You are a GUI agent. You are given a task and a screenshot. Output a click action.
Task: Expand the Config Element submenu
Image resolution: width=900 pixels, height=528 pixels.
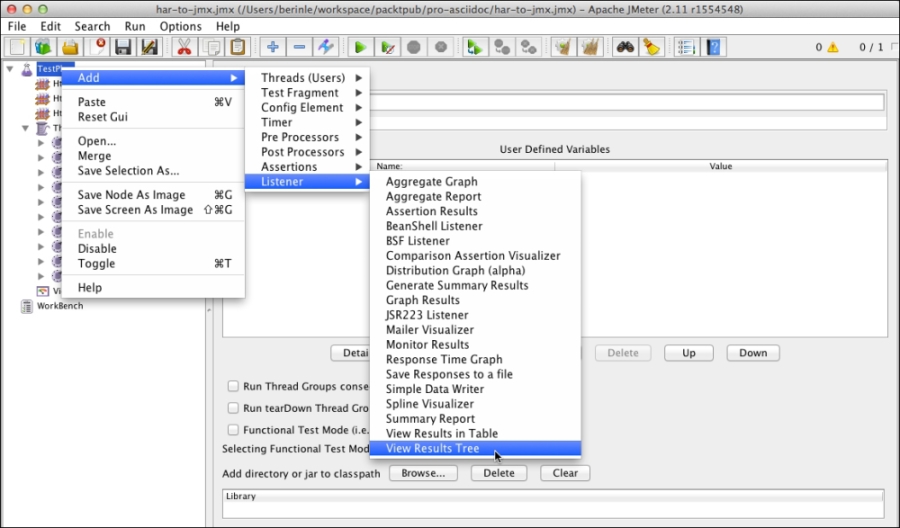(307, 107)
